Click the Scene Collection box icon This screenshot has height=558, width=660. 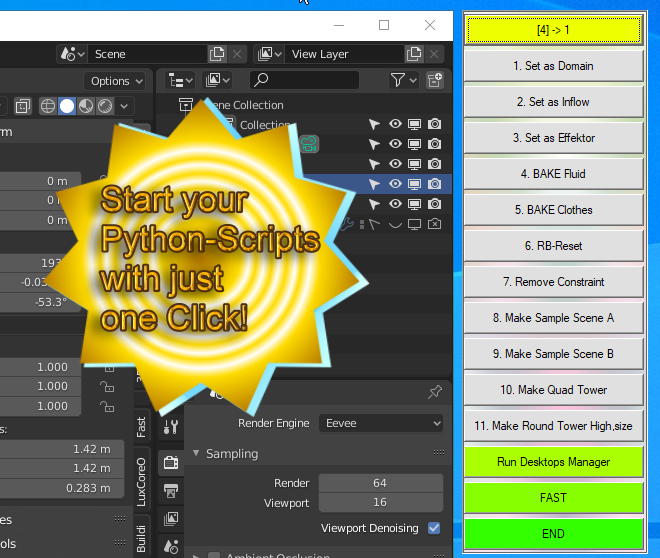186,104
